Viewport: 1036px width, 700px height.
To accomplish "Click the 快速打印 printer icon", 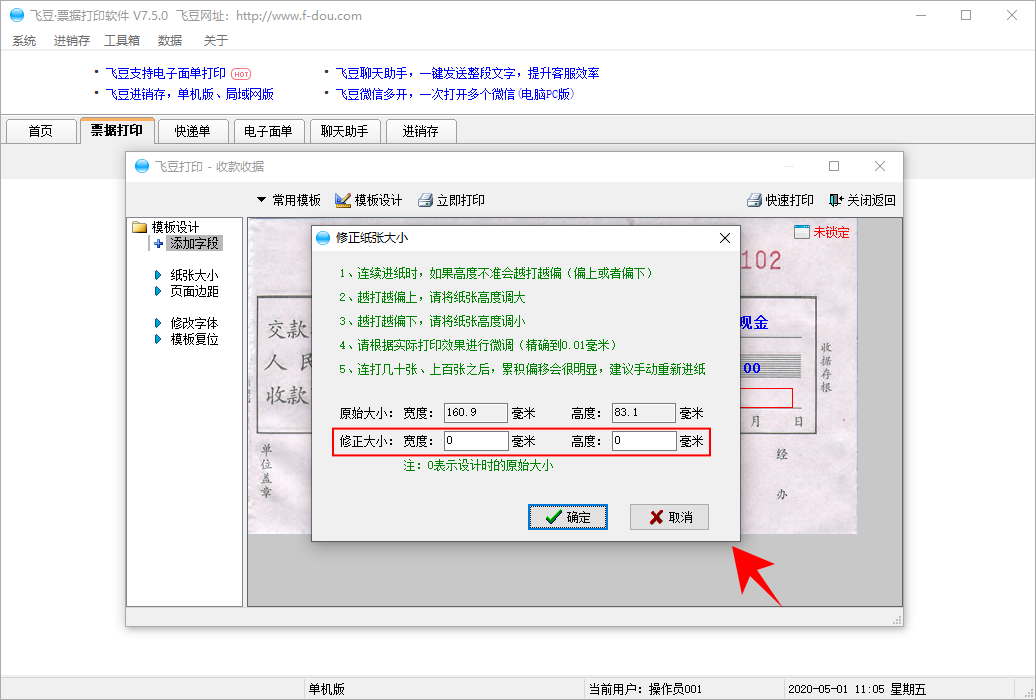I will (x=755, y=200).
